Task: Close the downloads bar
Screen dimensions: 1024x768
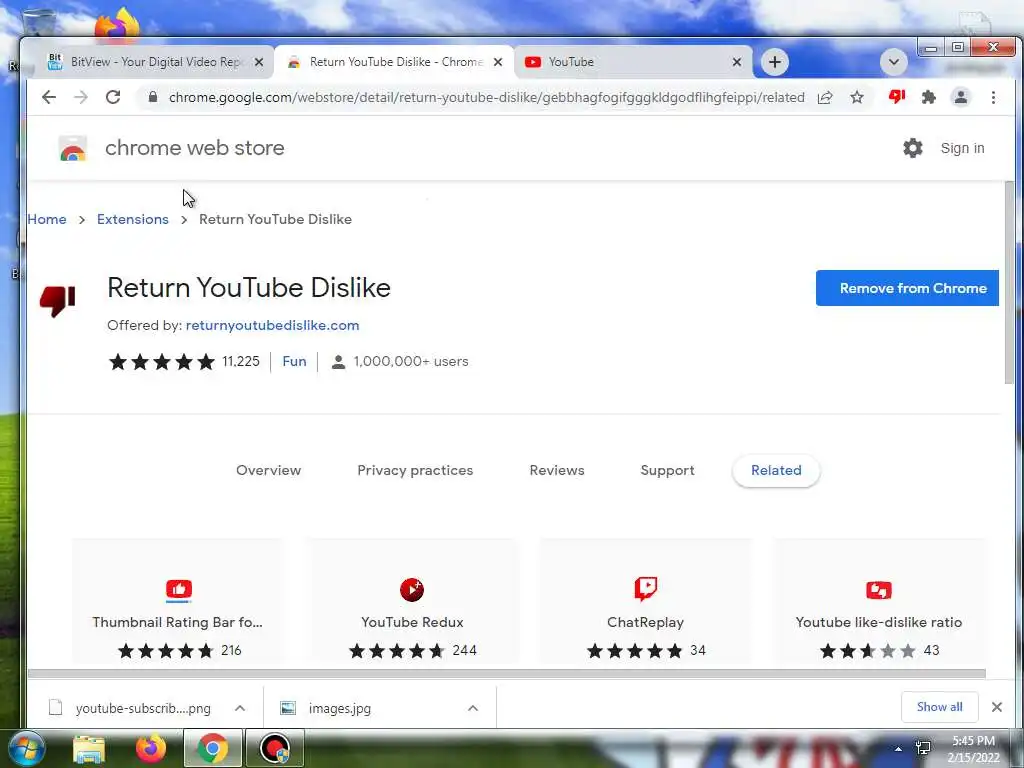Action: tap(997, 707)
